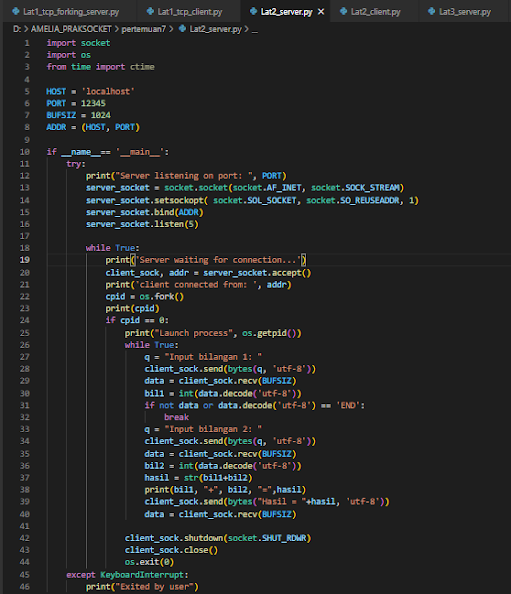This screenshot has height=594, width=511.
Task: Switch to the Lat1_tcp_forking_server.py tab
Action: coord(66,12)
